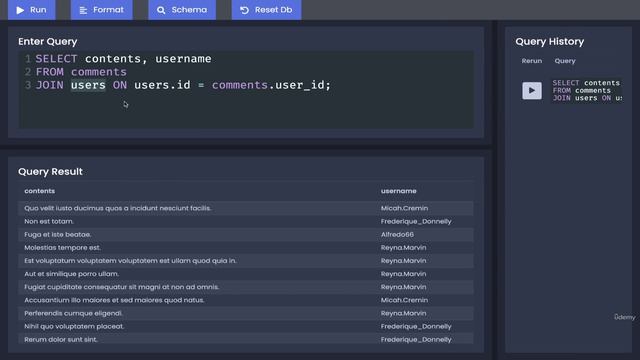The height and width of the screenshot is (360, 640).
Task: Click 'Reyna.Marvin' beside 'Molestias tempore est.'
Action: click(x=403, y=247)
